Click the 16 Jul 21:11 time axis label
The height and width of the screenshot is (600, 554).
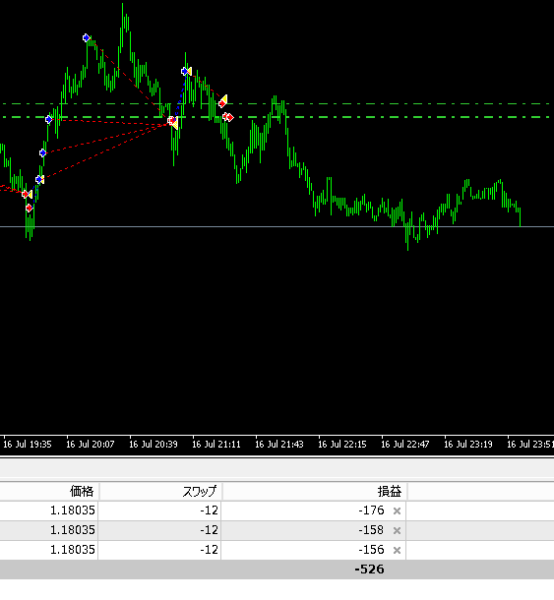(216, 444)
